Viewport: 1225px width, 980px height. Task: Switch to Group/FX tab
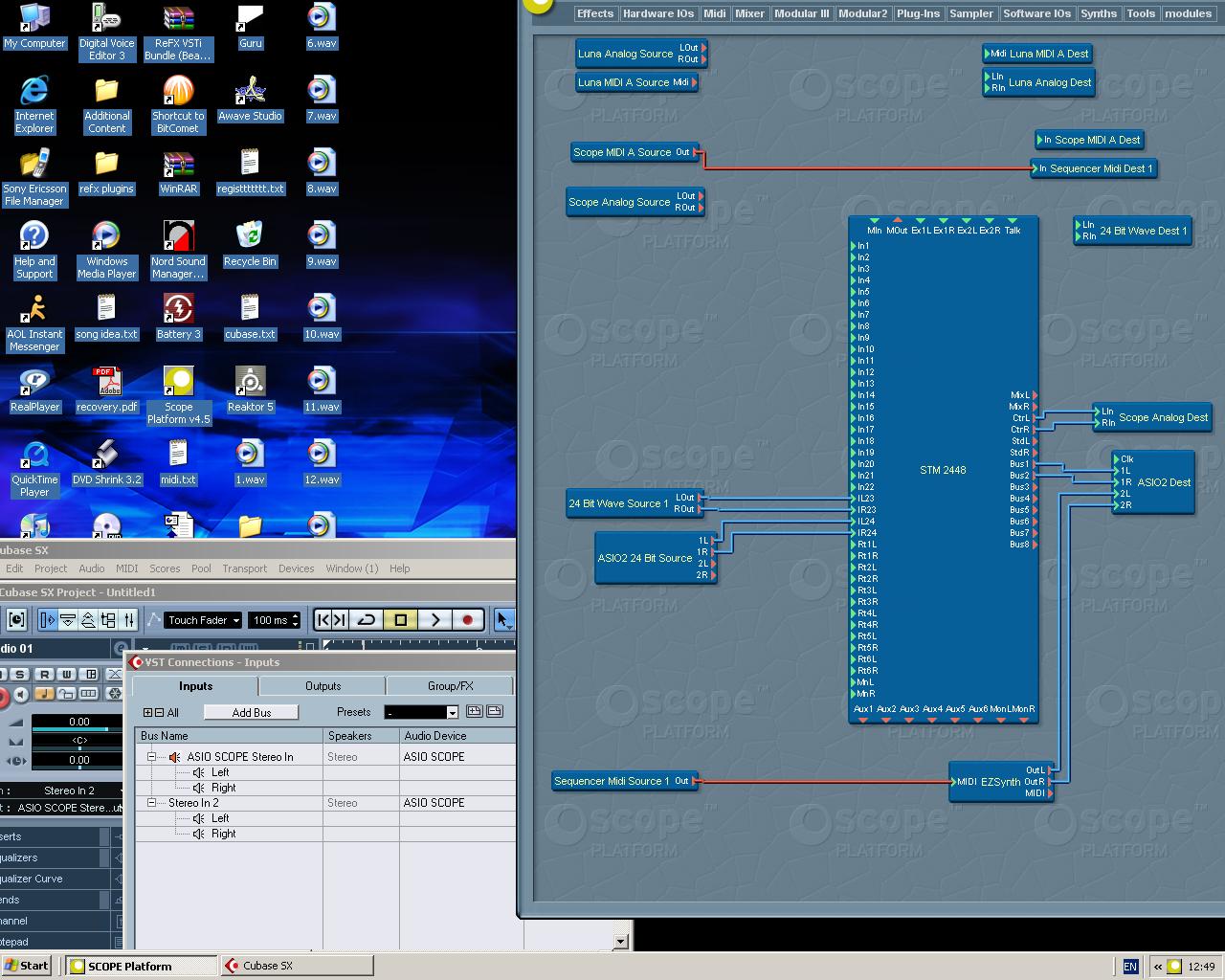pos(451,686)
